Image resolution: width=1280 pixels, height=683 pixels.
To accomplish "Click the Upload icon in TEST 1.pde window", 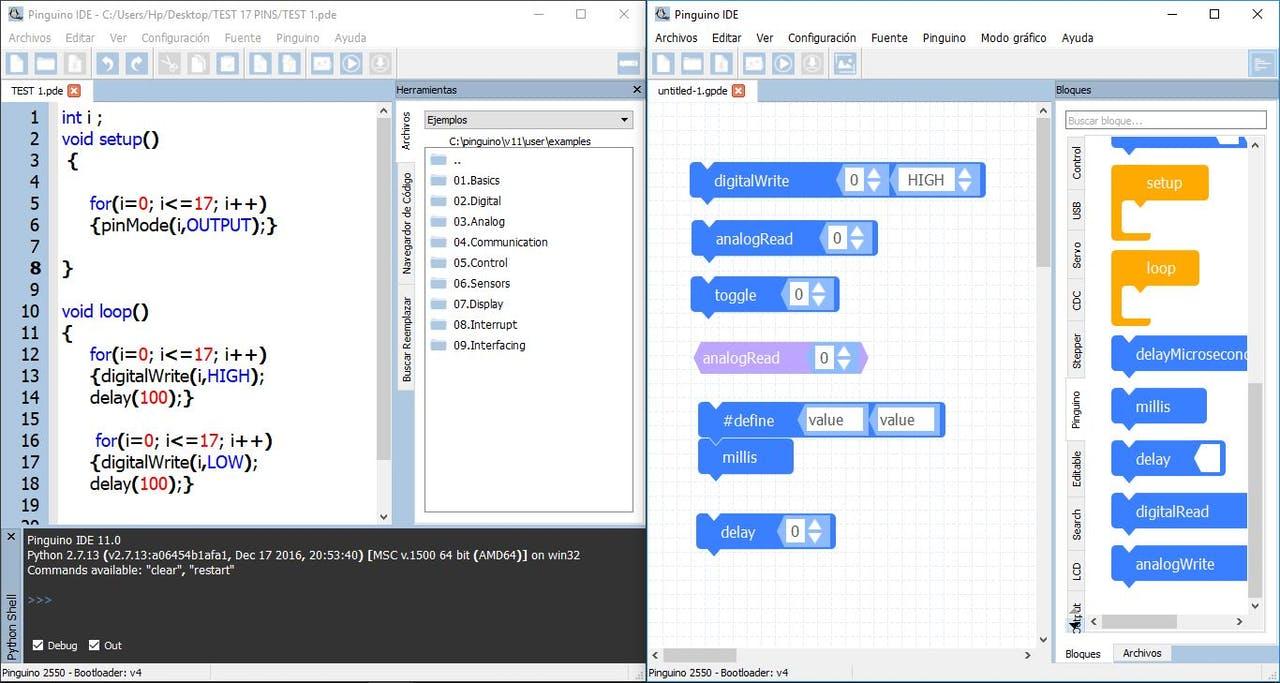I will [x=380, y=63].
